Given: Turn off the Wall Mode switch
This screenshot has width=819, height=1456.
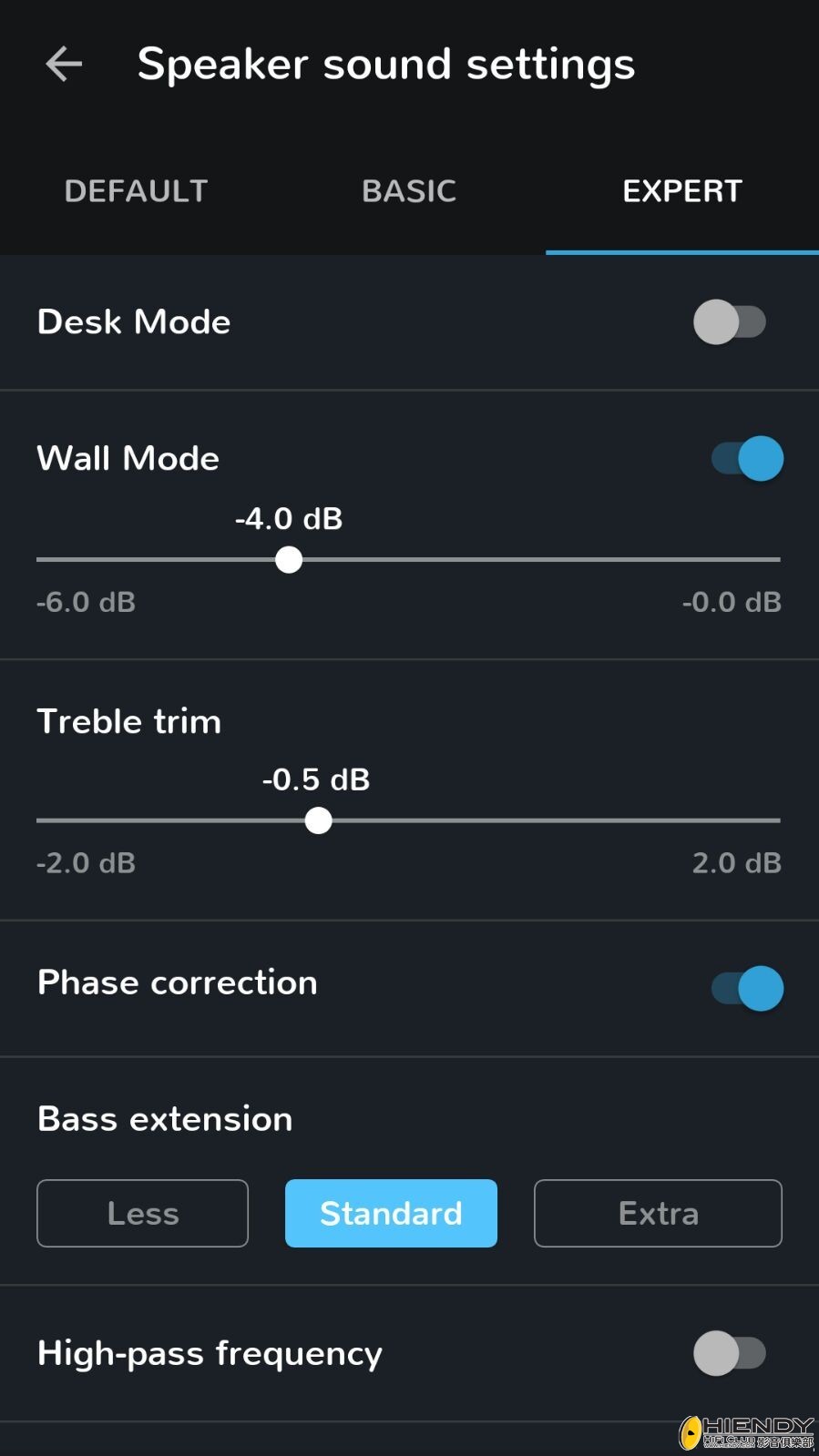Looking at the screenshot, I should [x=747, y=458].
